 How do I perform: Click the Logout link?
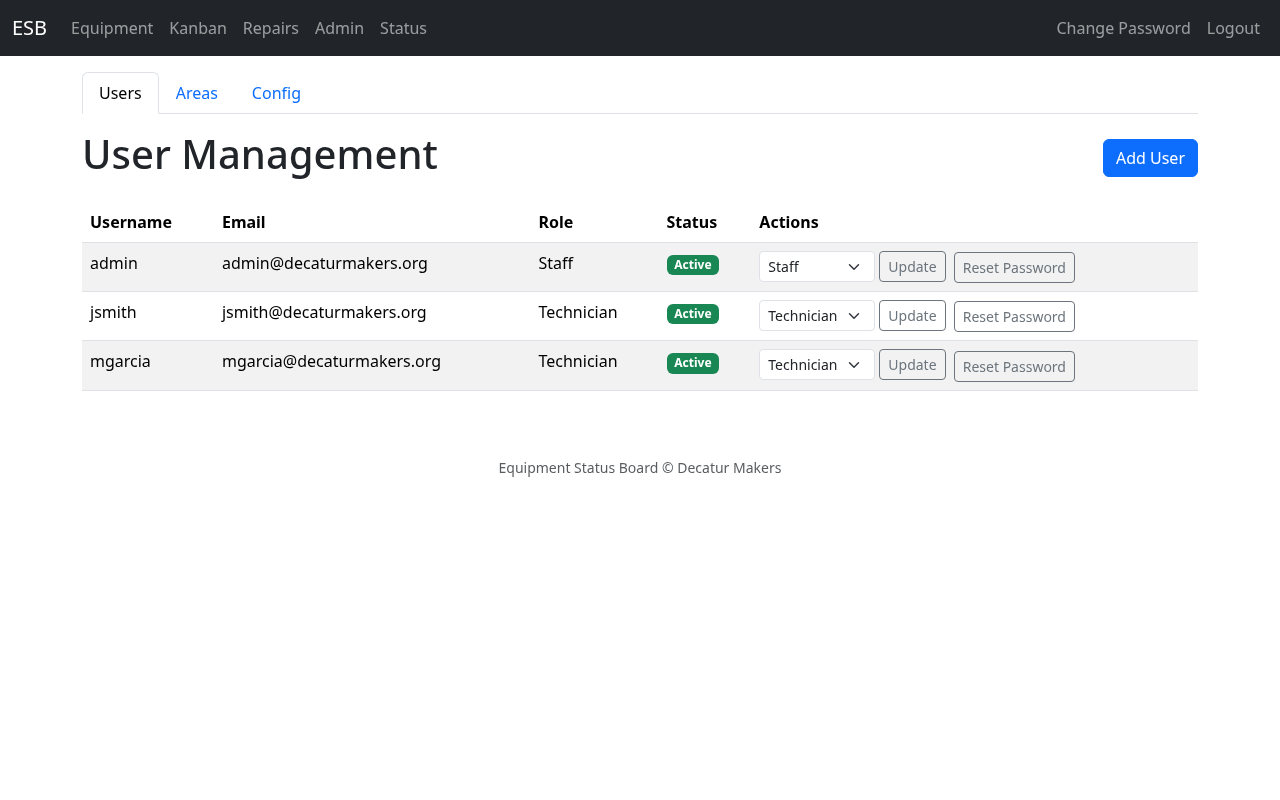pyautogui.click(x=1233, y=28)
